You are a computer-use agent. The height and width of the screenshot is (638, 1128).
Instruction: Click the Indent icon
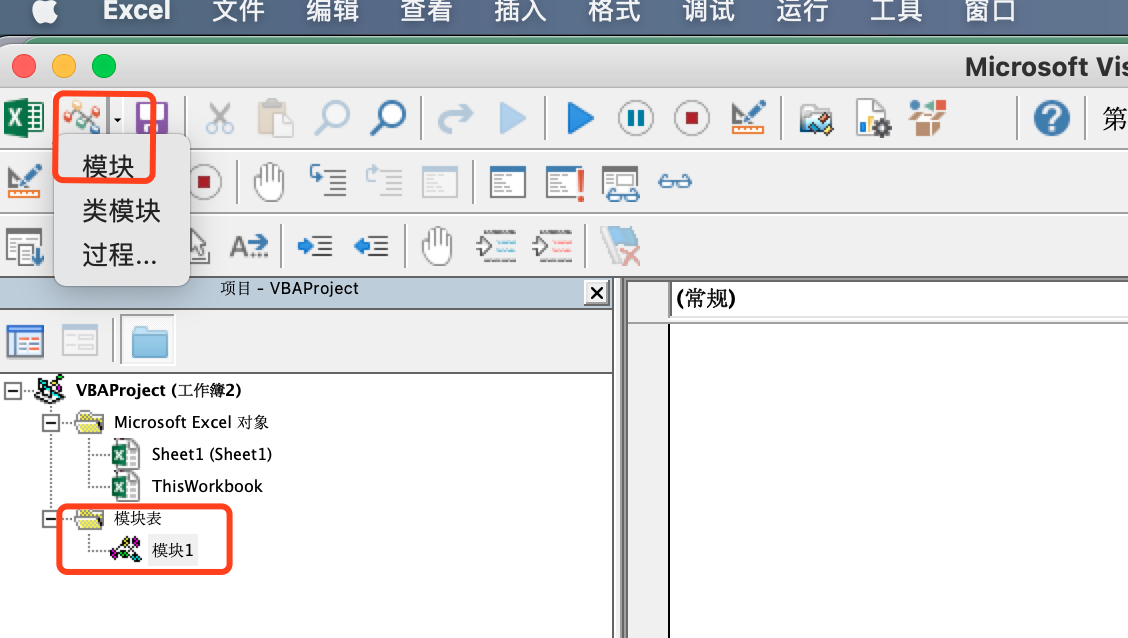[314, 246]
